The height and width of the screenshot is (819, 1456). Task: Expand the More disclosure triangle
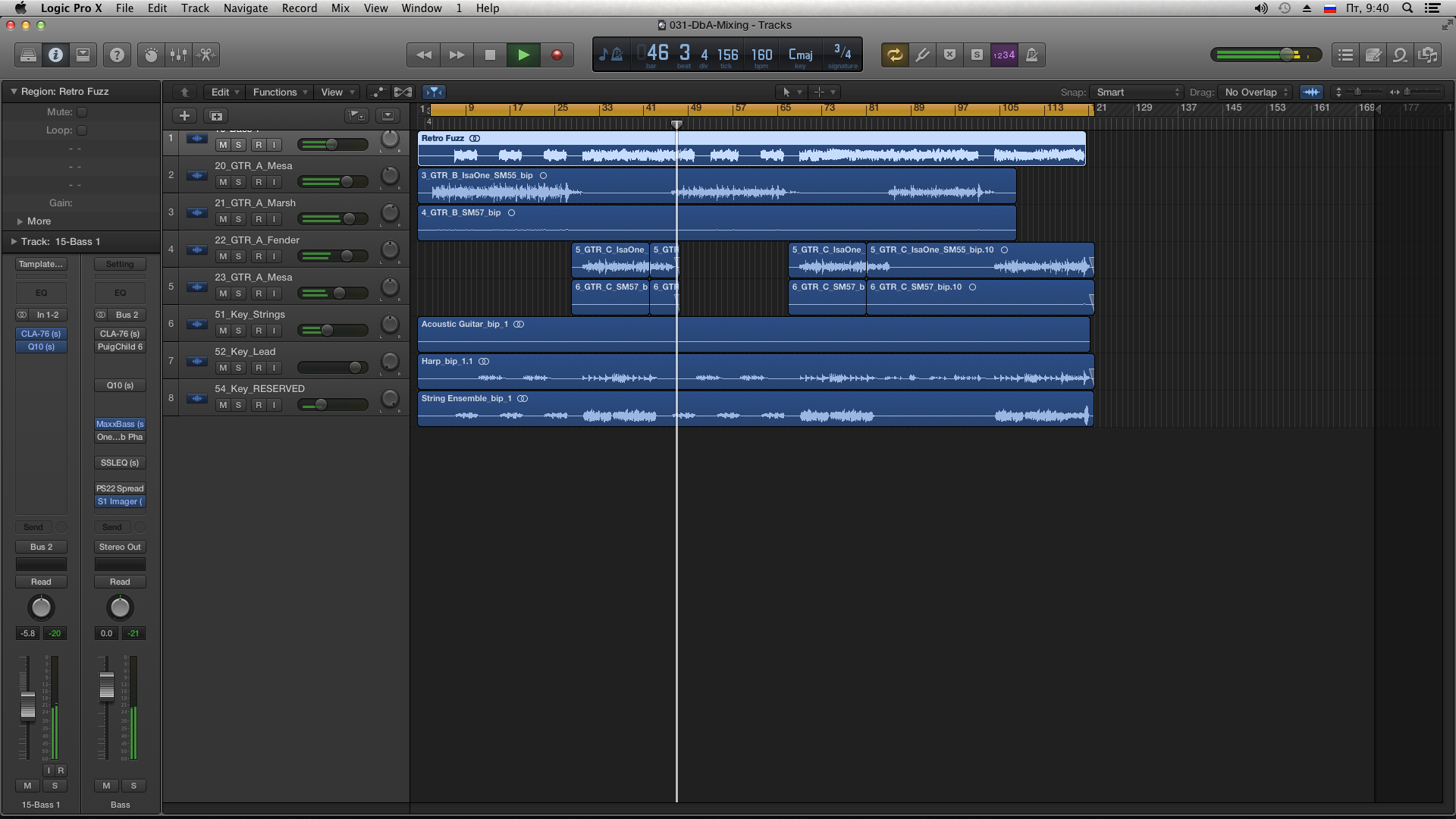[x=20, y=221]
